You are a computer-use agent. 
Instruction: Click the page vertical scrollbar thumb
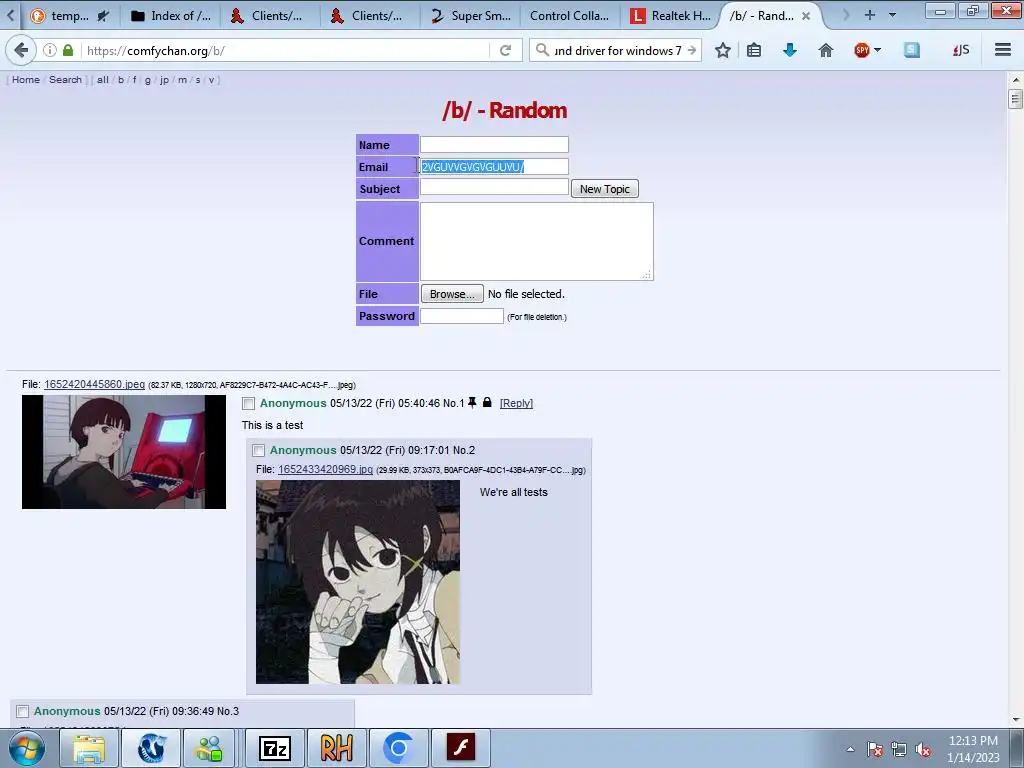1015,99
